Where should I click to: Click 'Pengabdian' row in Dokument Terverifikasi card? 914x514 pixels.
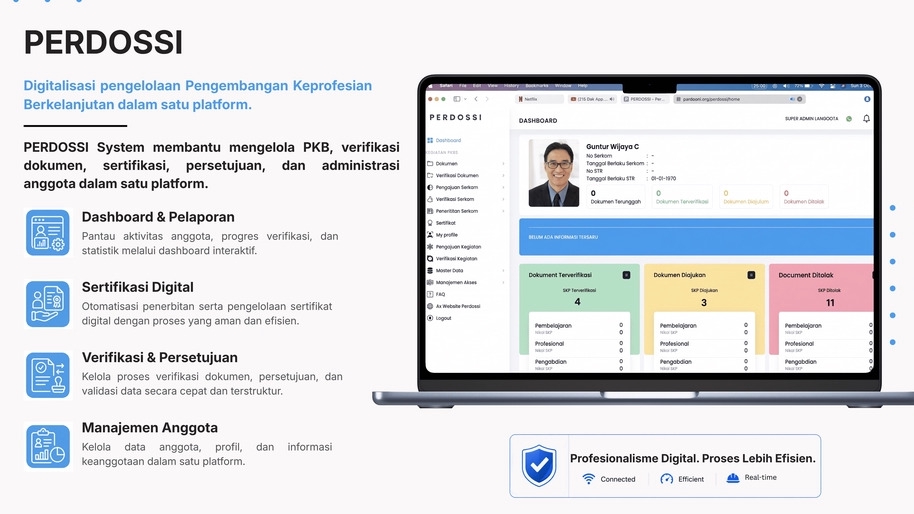578,364
